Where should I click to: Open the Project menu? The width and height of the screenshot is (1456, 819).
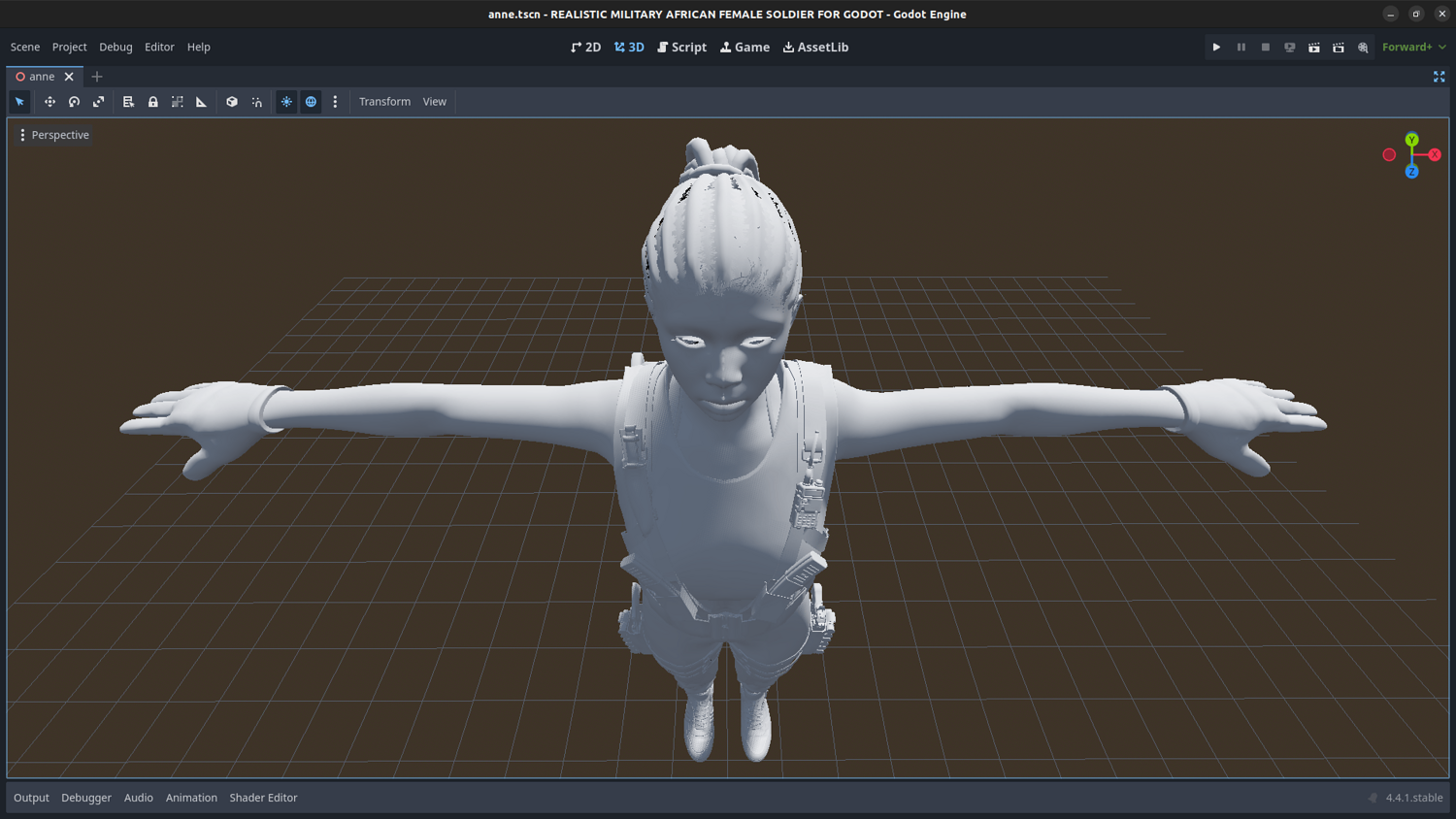pyautogui.click(x=69, y=47)
